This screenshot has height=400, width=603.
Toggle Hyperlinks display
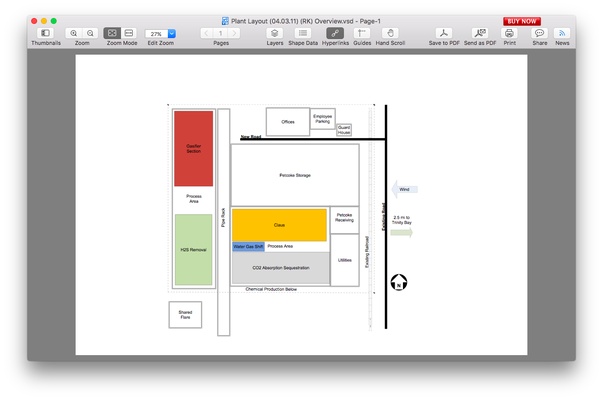[x=335, y=34]
